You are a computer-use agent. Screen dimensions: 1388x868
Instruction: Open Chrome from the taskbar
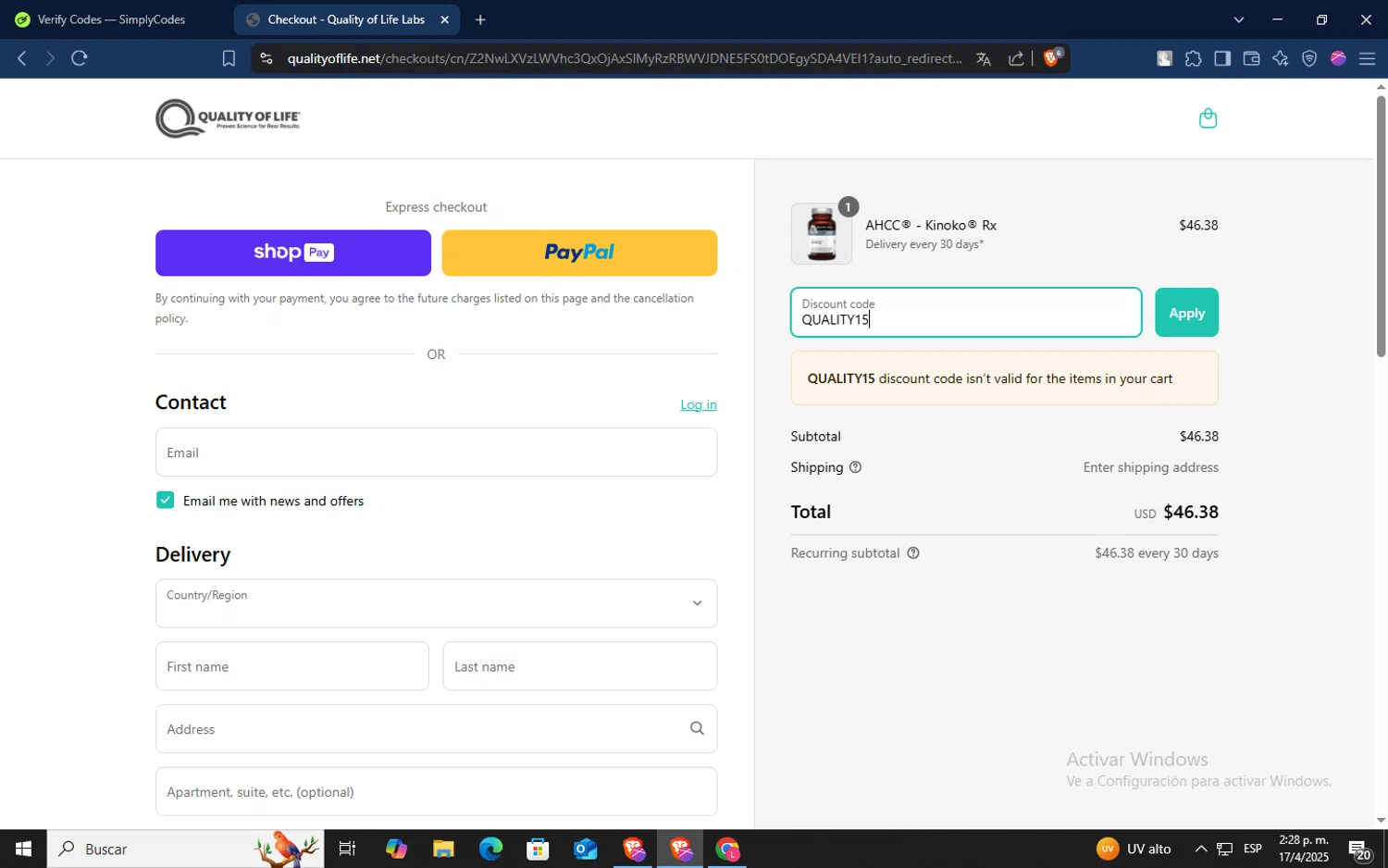728,849
